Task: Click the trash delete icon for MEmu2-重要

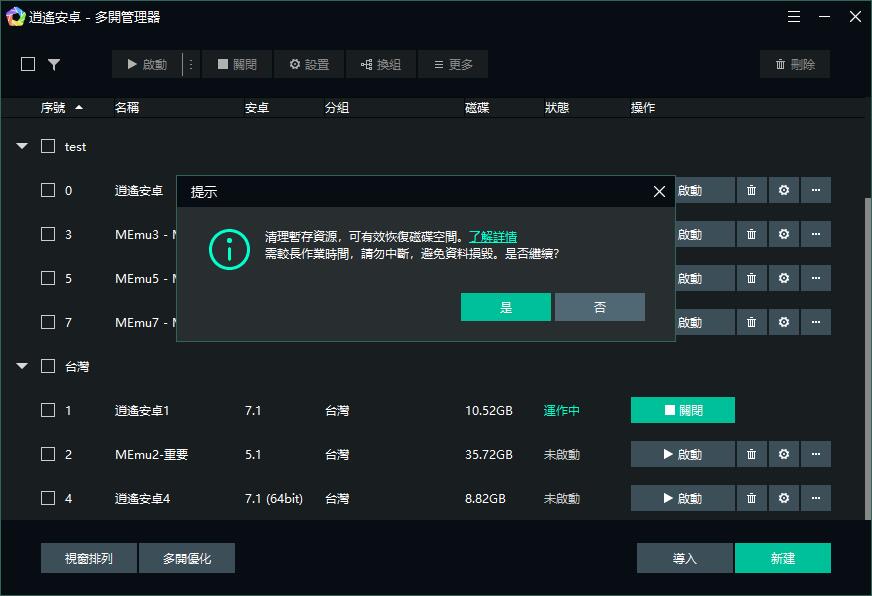Action: [751, 454]
